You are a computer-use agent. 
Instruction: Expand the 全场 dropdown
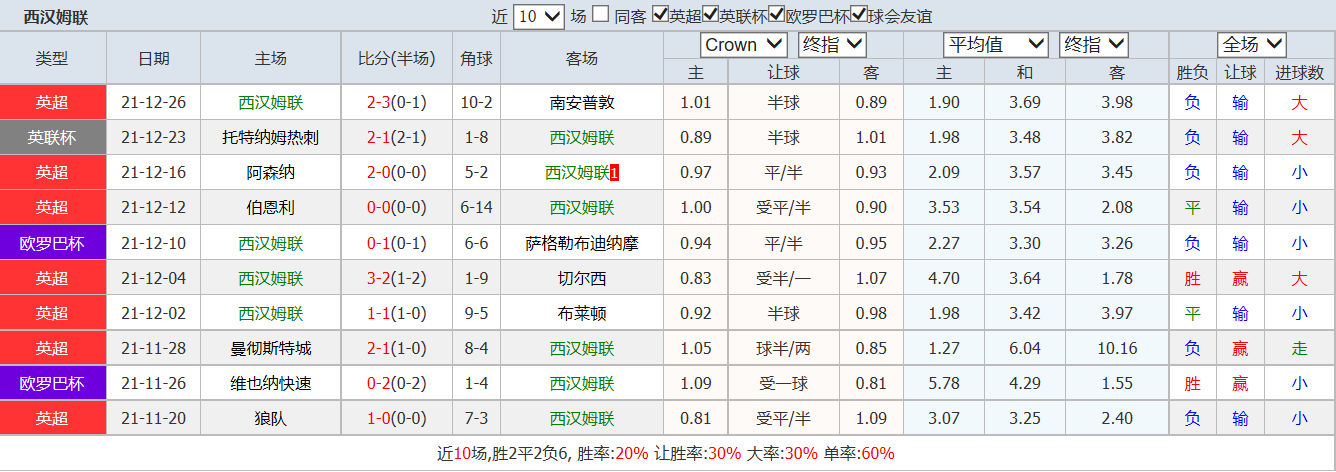(1251, 45)
